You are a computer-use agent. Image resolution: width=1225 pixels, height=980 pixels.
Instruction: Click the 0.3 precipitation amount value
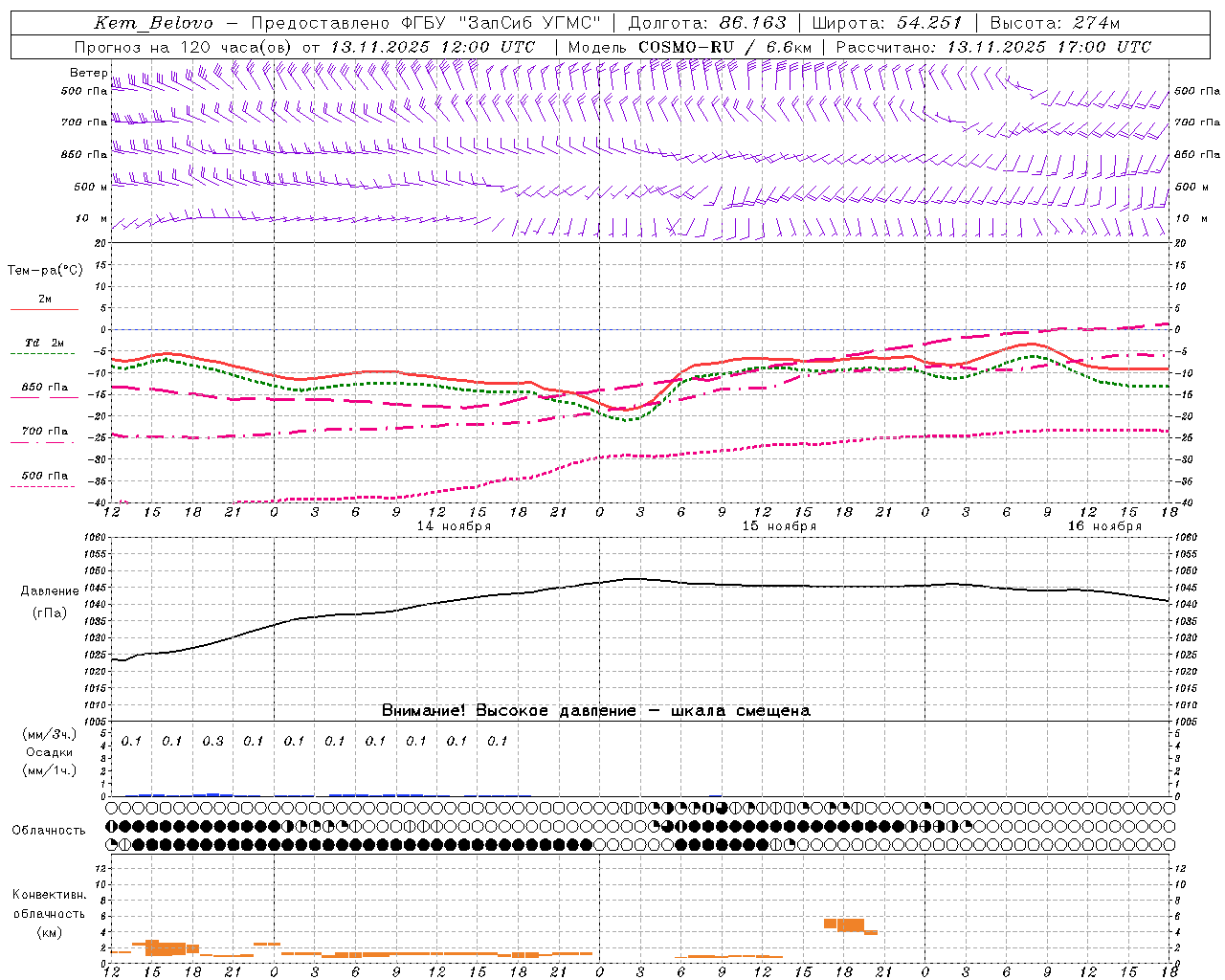coord(212,742)
